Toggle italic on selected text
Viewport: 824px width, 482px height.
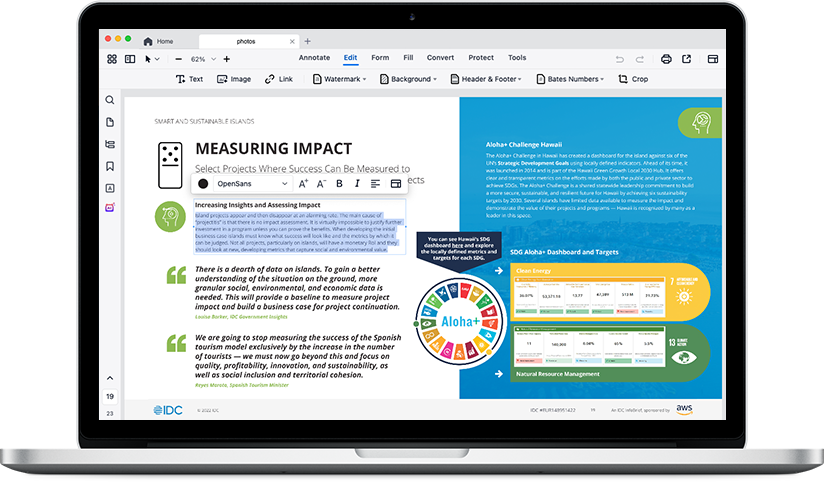357,183
